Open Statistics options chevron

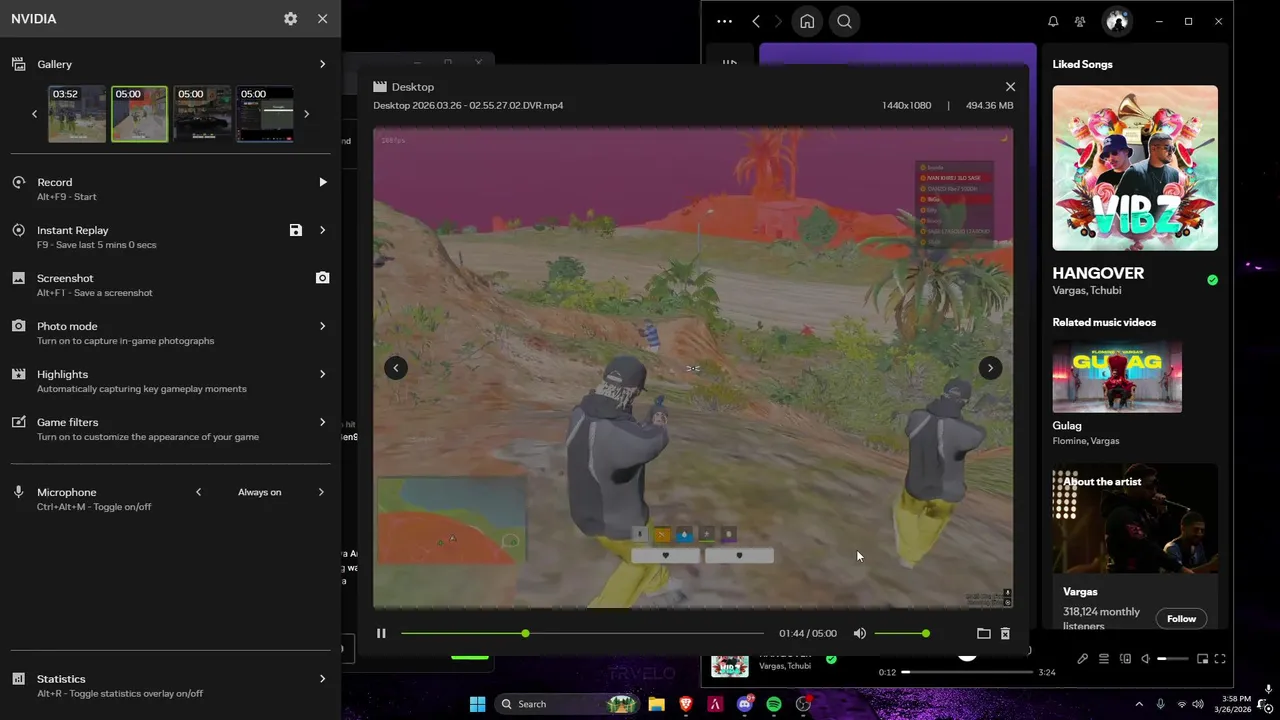click(x=322, y=679)
